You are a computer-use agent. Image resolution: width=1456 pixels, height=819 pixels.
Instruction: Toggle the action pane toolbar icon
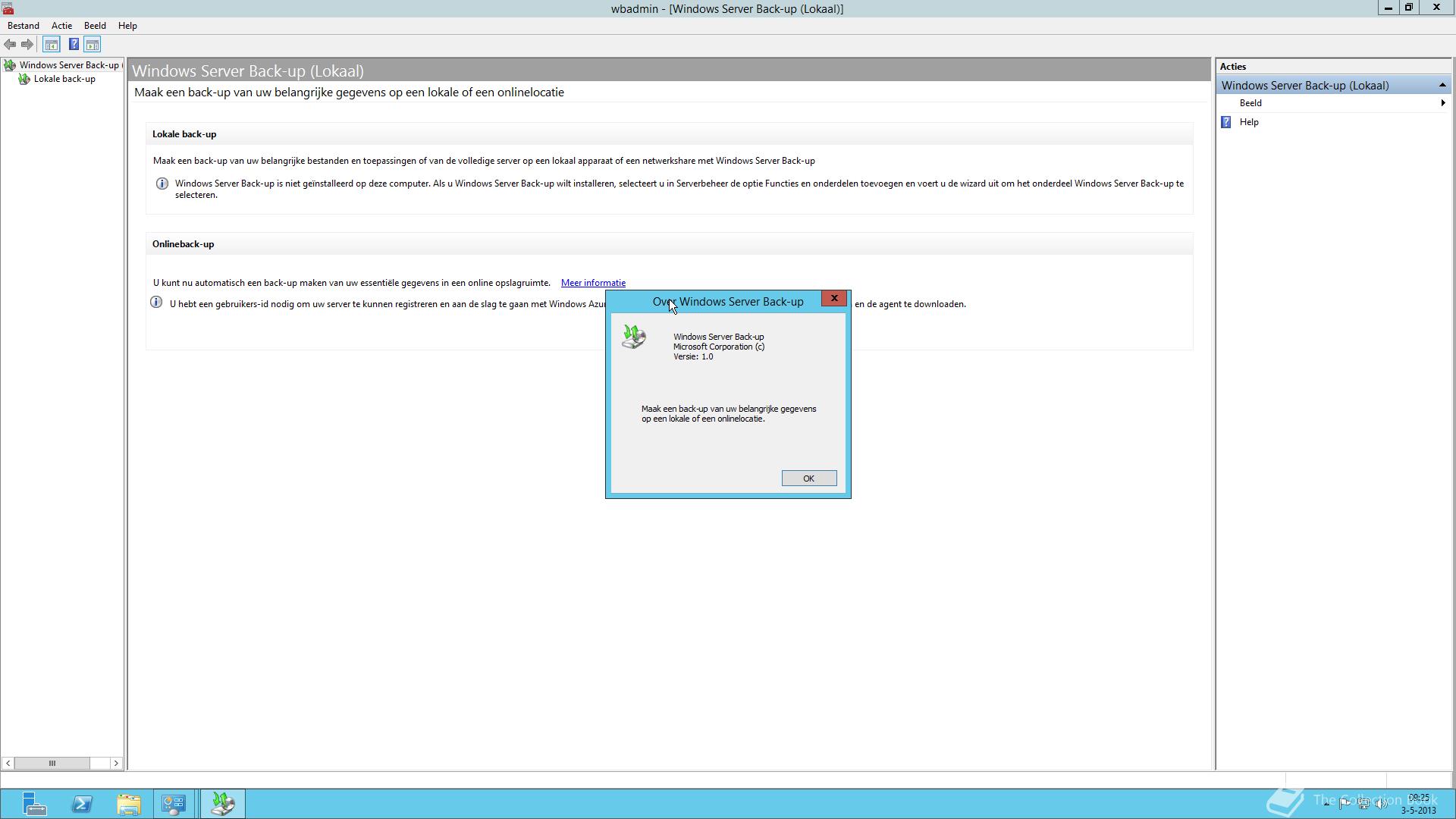[x=93, y=45]
